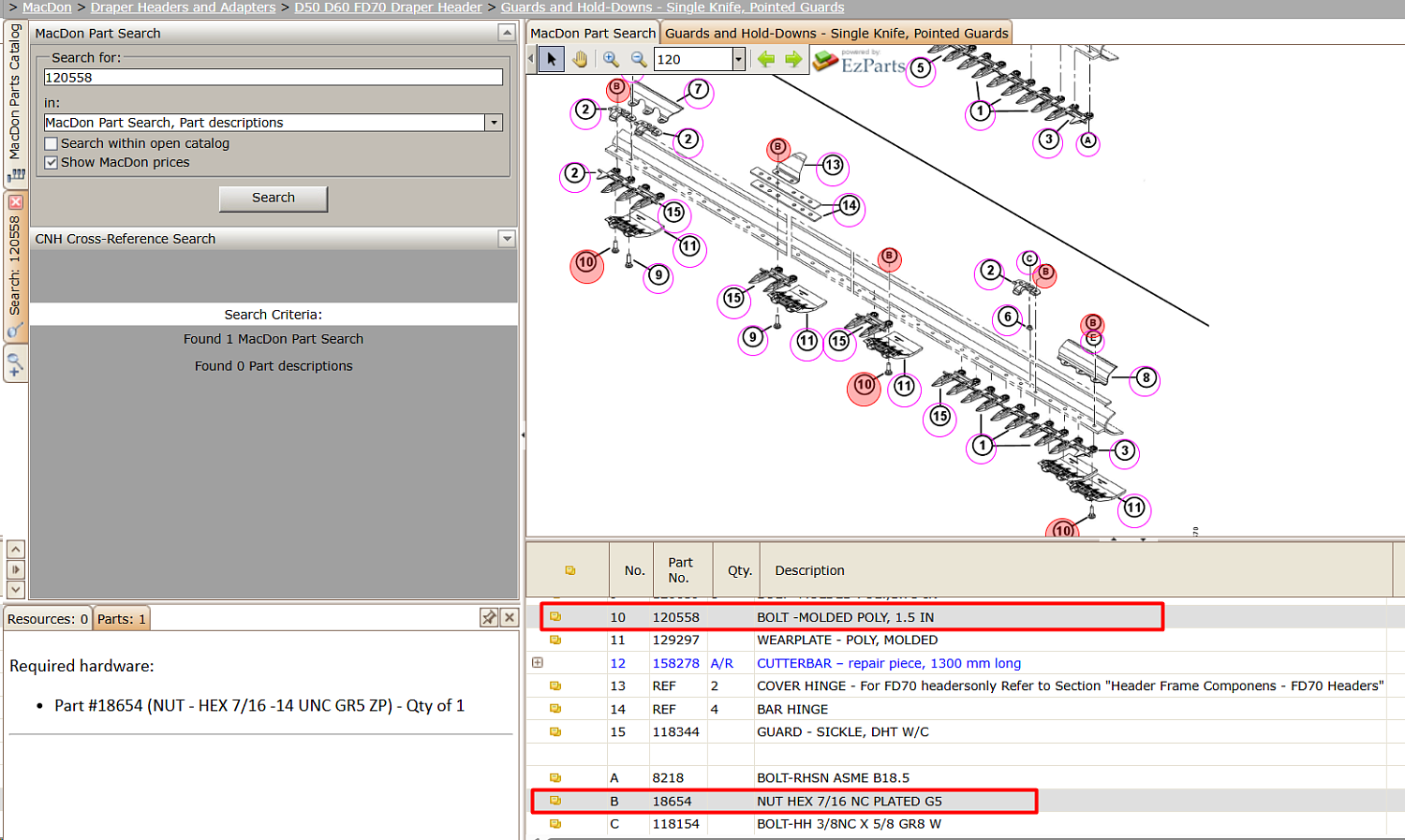
Task: Click note icon for BAR HINGE row
Action: [x=555, y=709]
